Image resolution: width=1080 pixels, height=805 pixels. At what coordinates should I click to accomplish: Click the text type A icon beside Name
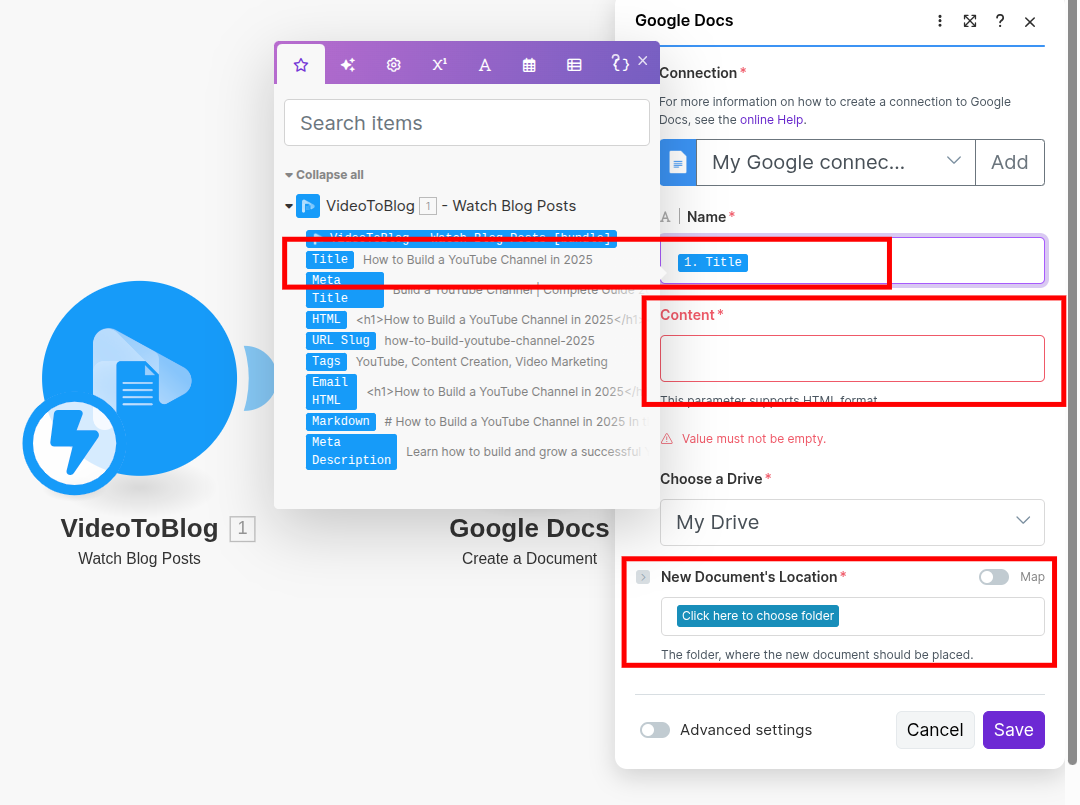click(x=665, y=218)
